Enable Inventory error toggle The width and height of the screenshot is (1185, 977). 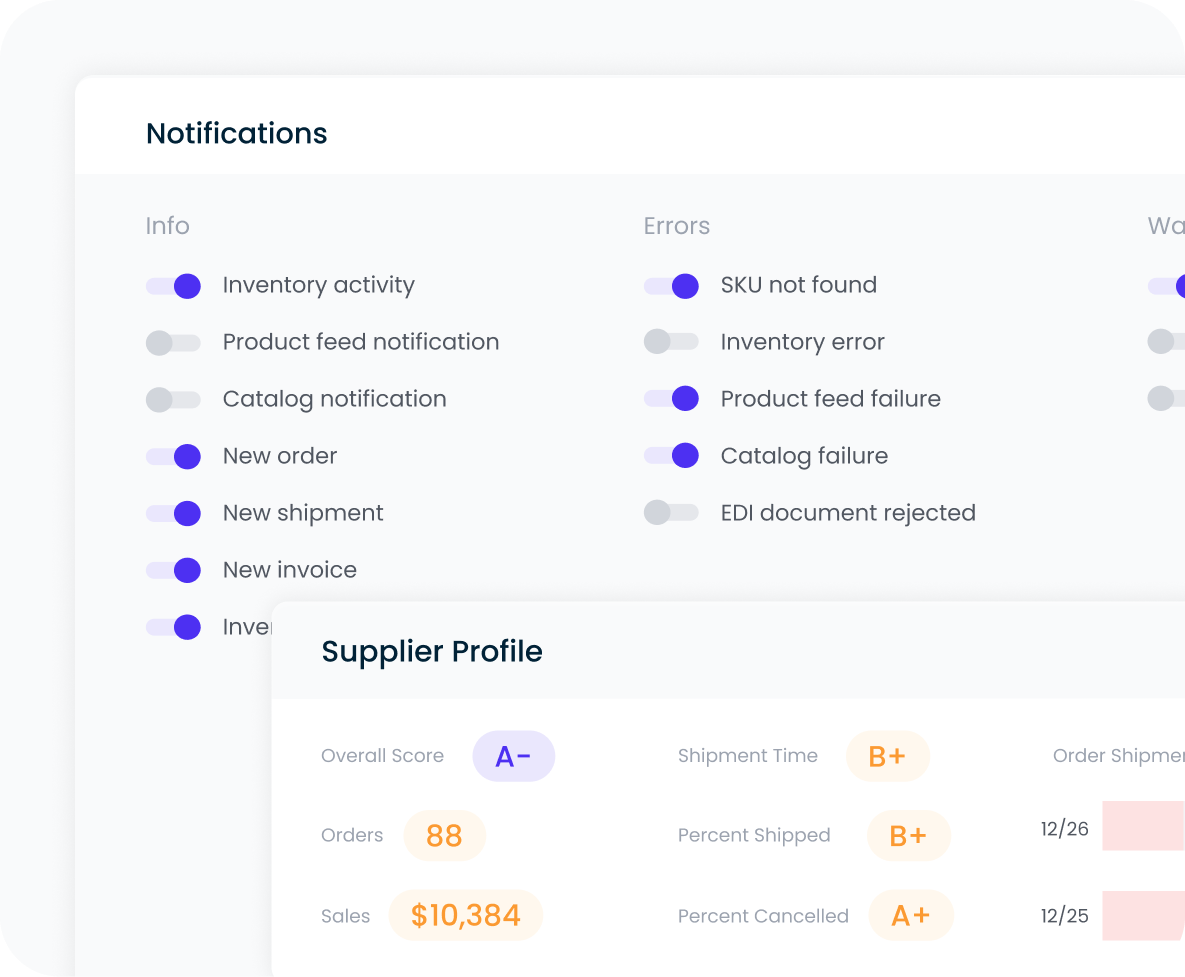coord(671,343)
